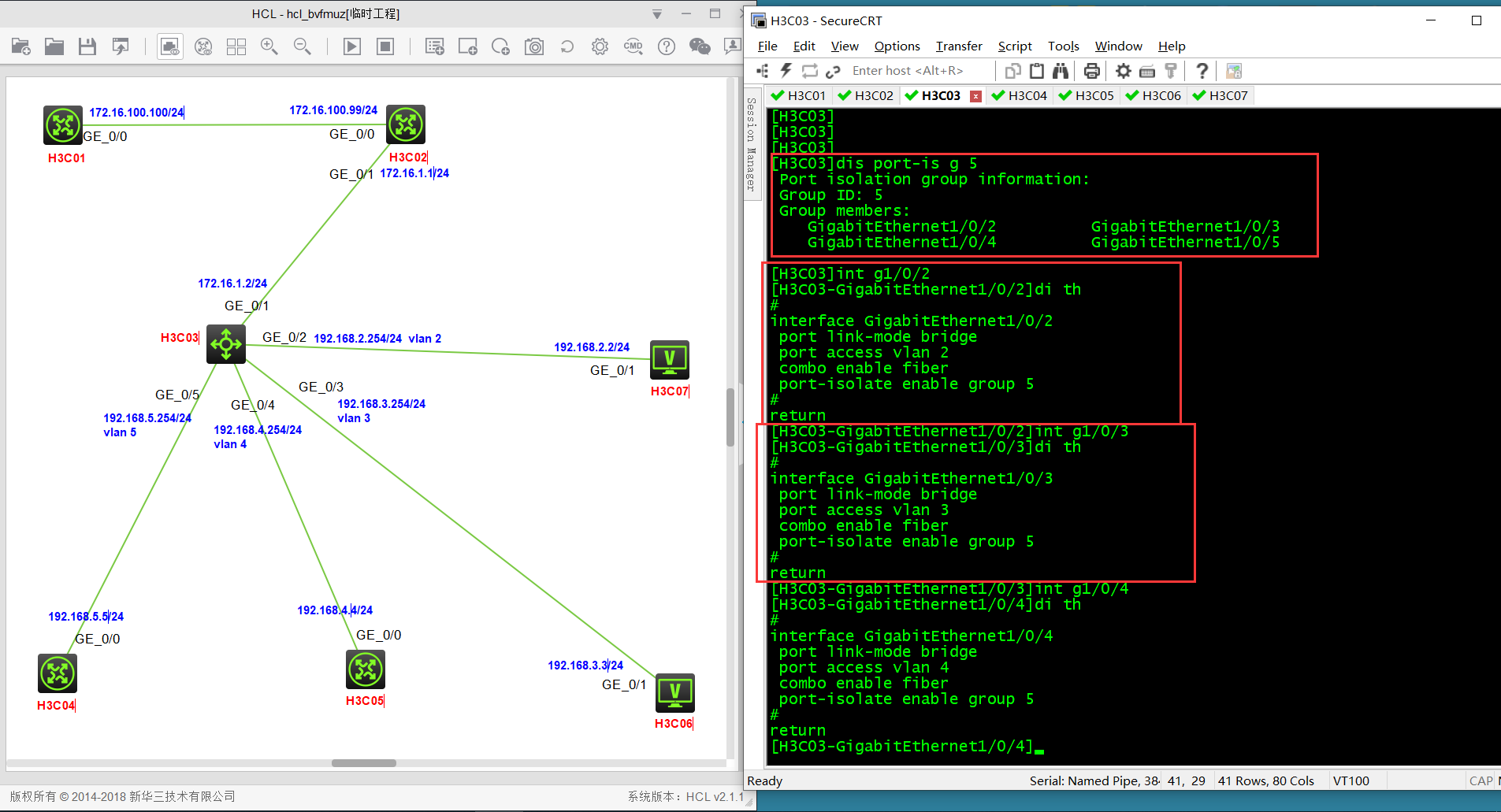Toggle the grid layout view icon
The height and width of the screenshot is (812, 1501).
[236, 47]
